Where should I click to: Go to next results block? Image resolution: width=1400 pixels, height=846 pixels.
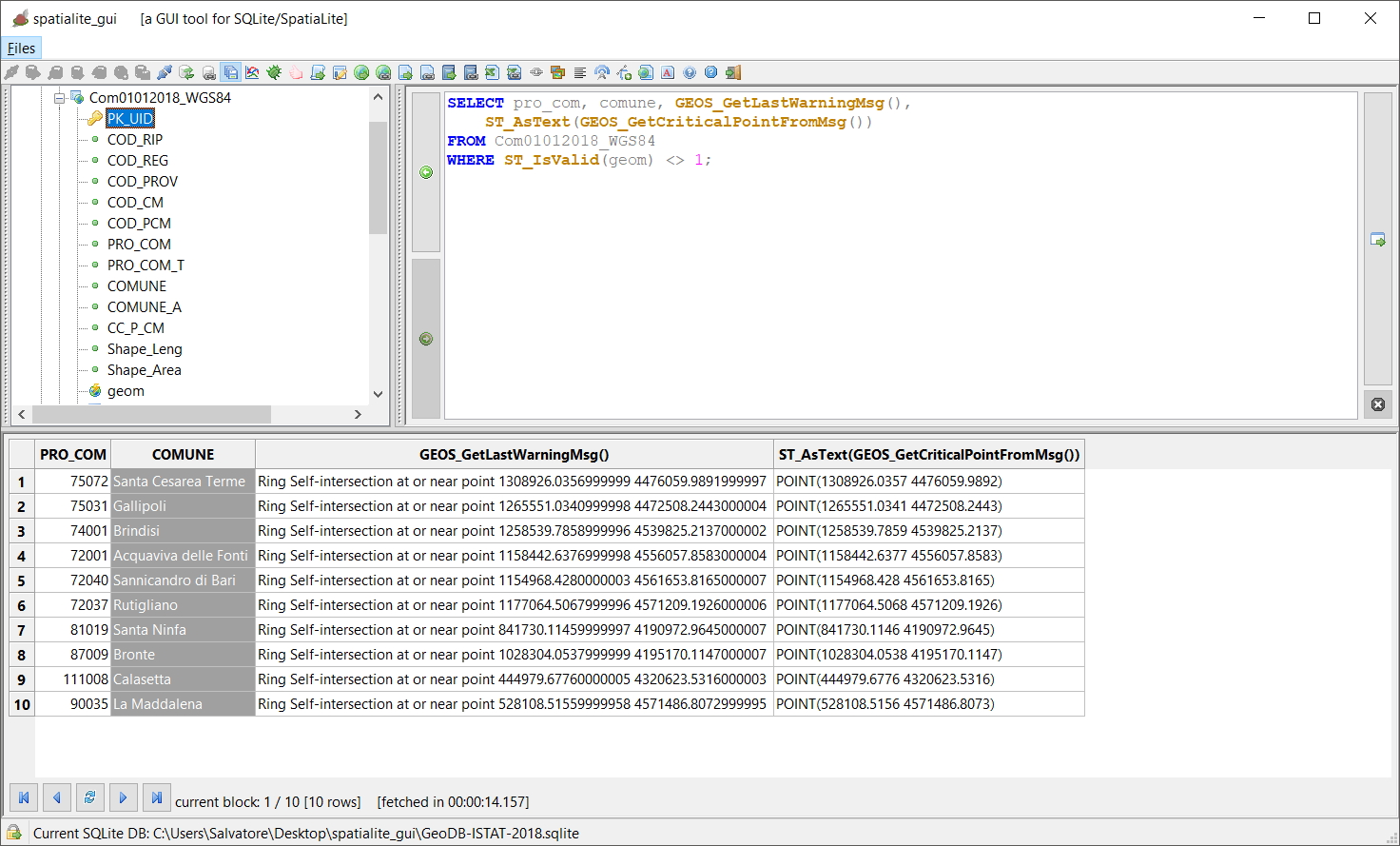click(123, 797)
